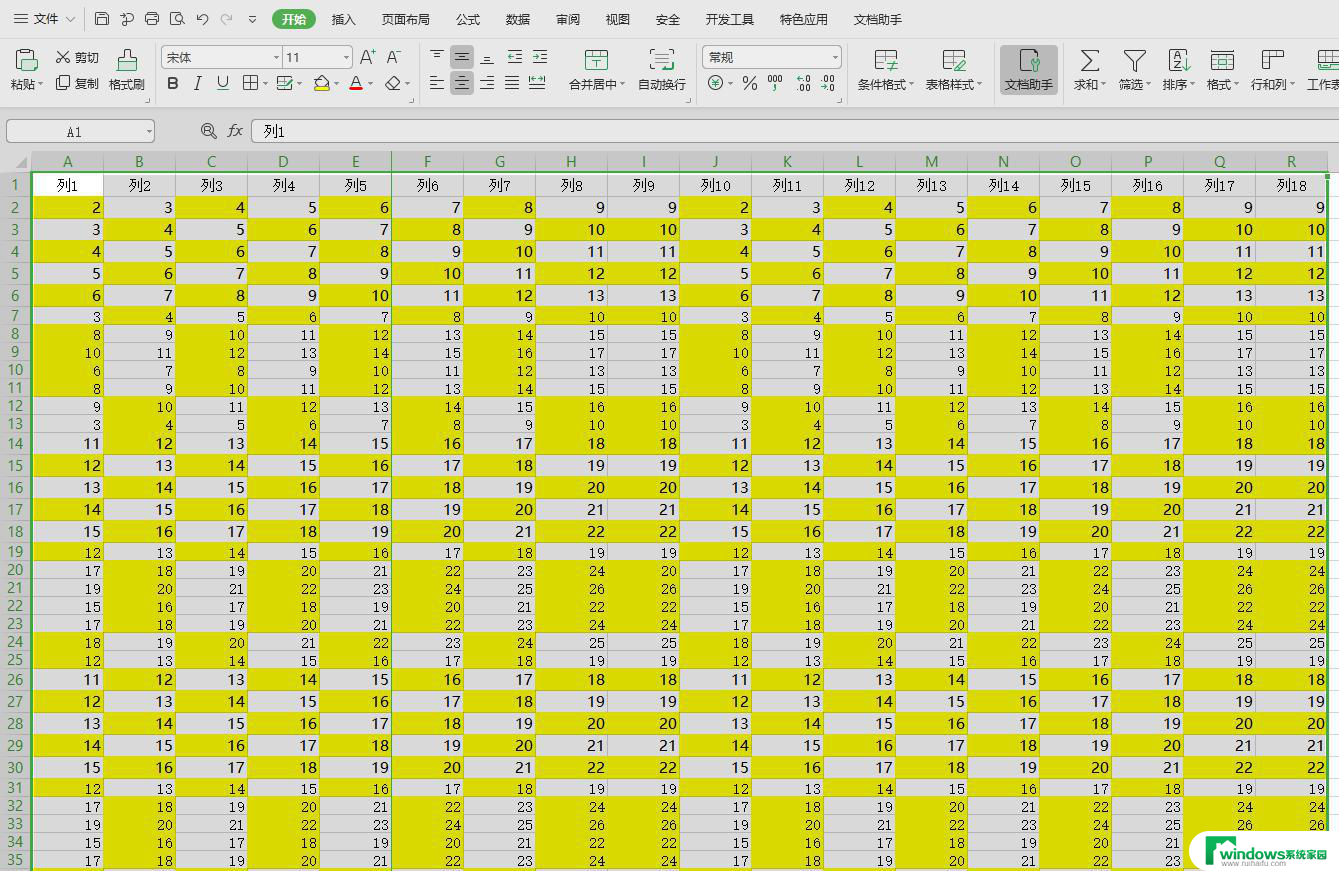
Task: Click Wrap Text (自动换行) icon
Action: tap(661, 59)
